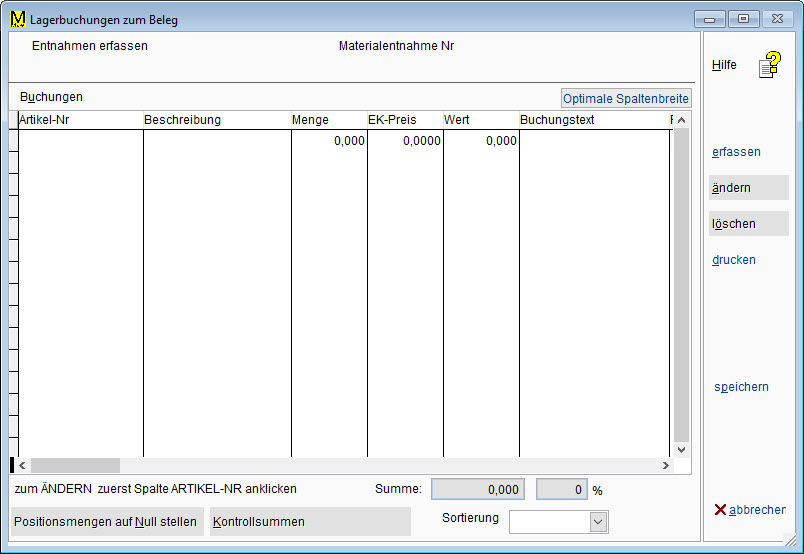Click Positionsmengen auf Null stellen
Screen dimensions: 804x554
pyautogui.click(x=106, y=522)
